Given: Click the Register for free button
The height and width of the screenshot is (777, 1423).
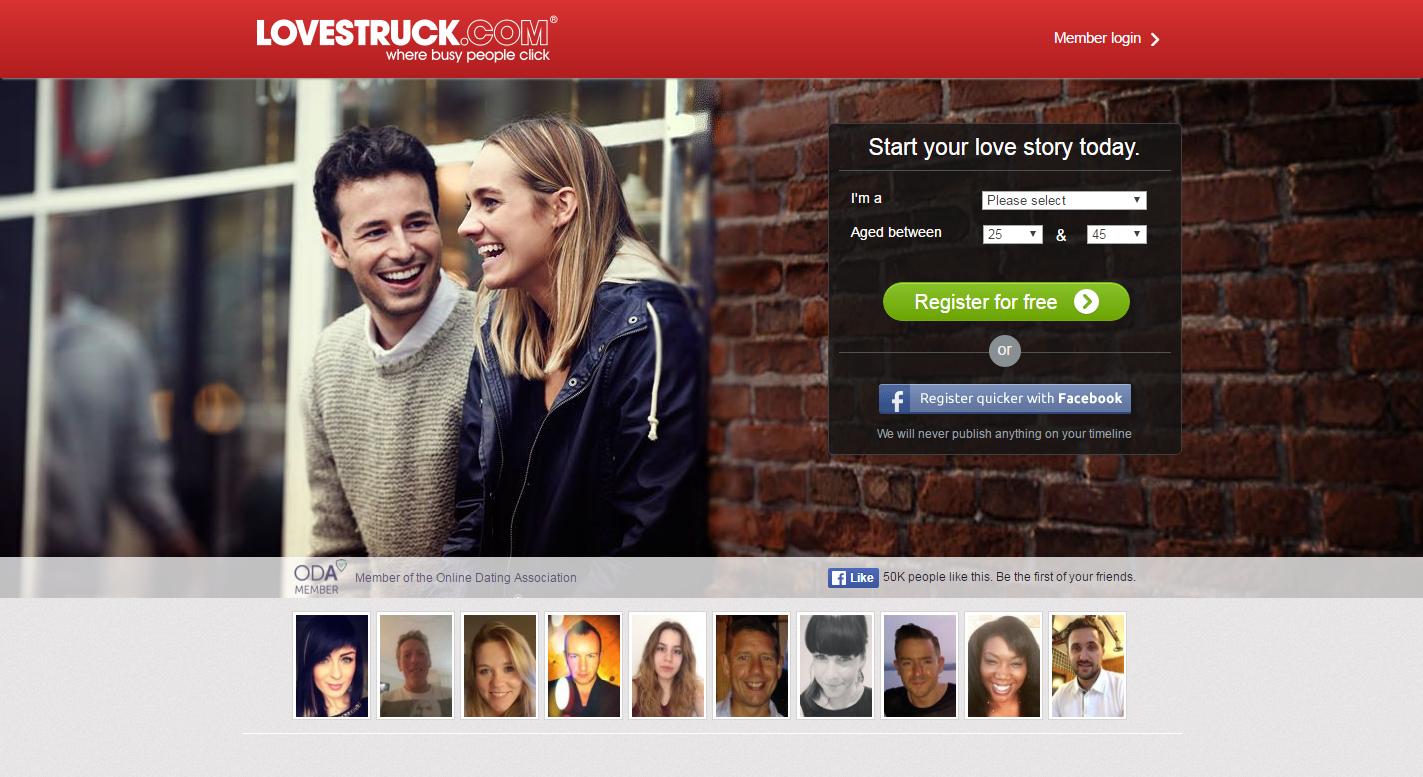Looking at the screenshot, I should coord(1006,302).
